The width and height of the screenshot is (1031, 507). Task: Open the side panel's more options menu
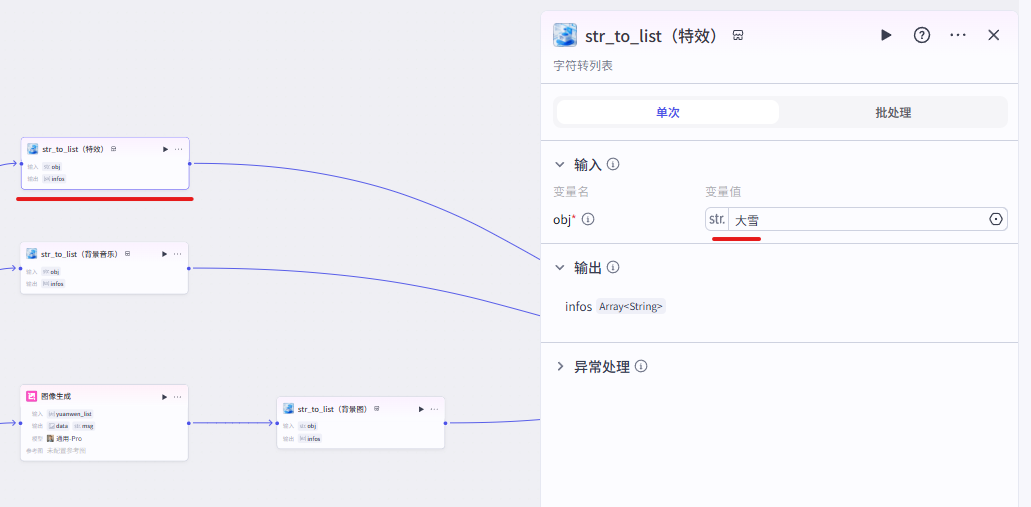point(958,35)
